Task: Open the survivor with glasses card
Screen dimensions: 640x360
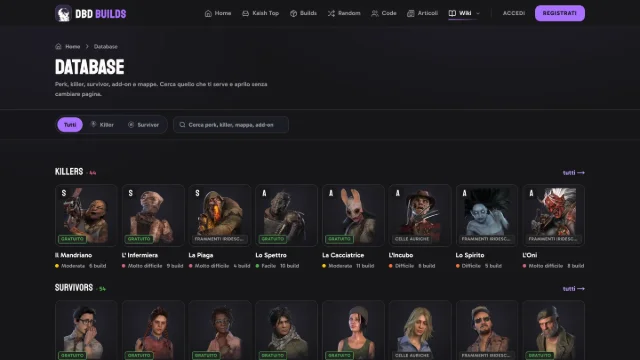Action: click(86, 330)
